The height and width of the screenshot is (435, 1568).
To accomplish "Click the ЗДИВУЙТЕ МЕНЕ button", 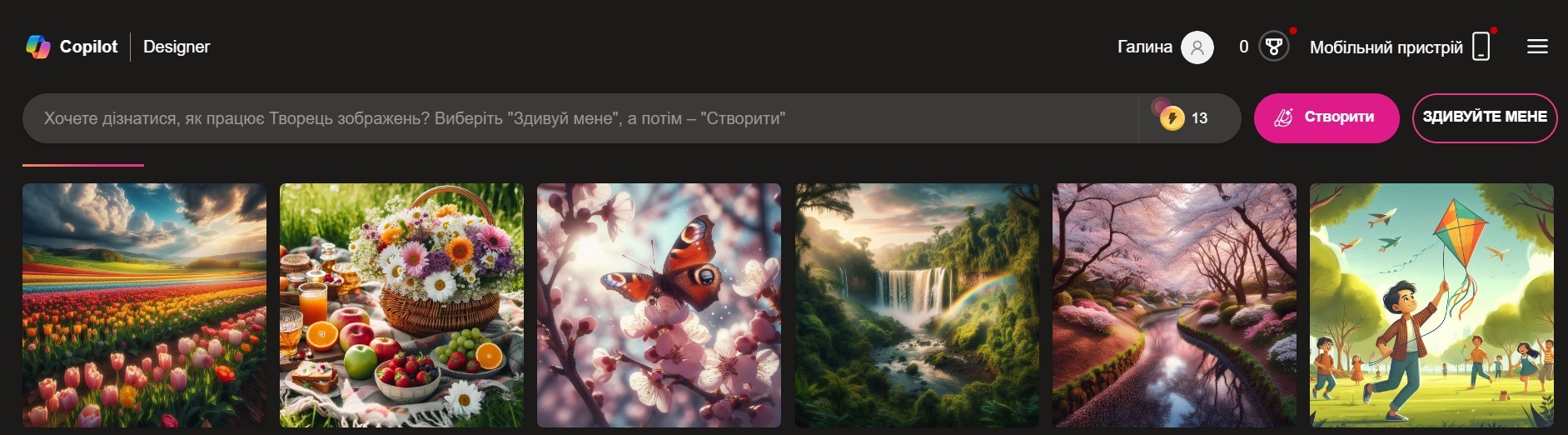I will click(1485, 117).
